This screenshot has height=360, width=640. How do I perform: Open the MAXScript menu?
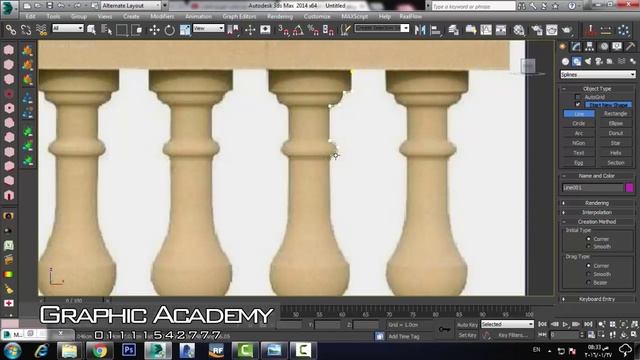(355, 16)
